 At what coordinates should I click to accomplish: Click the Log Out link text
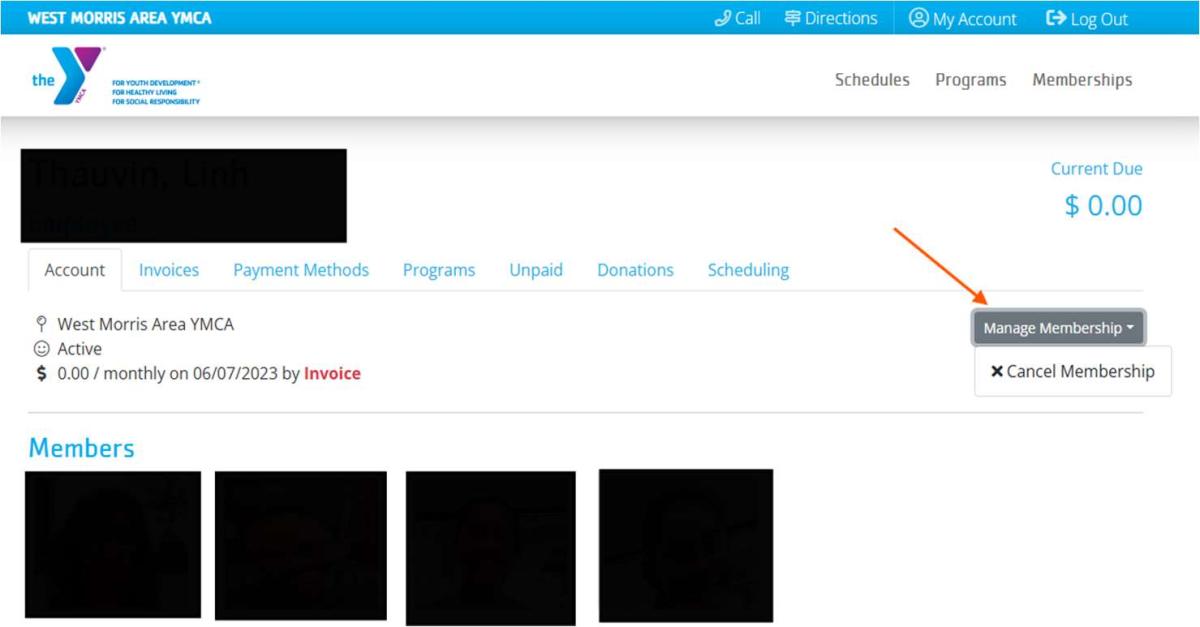1099,19
